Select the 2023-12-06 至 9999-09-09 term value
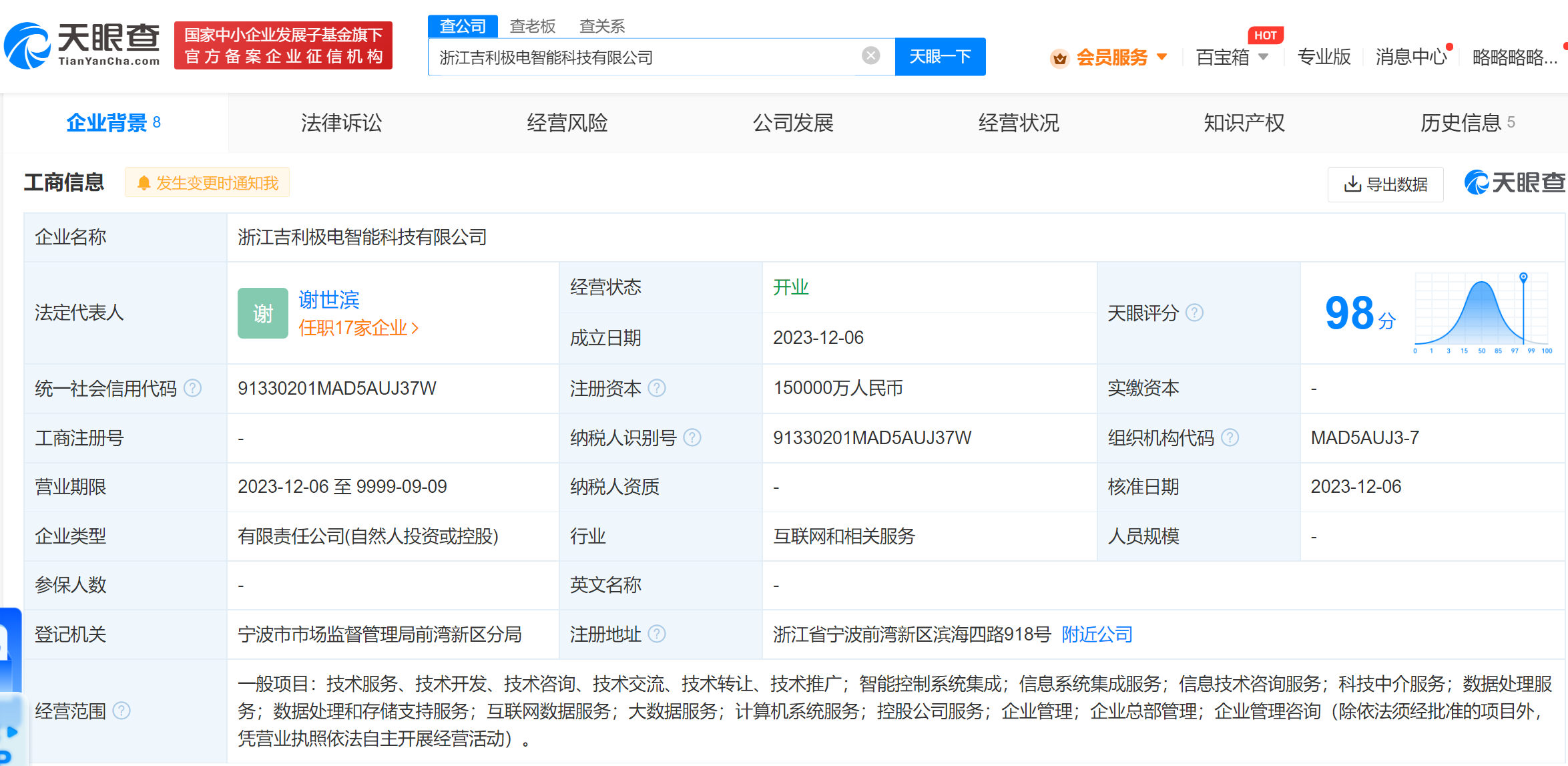1568x766 pixels. (x=342, y=487)
